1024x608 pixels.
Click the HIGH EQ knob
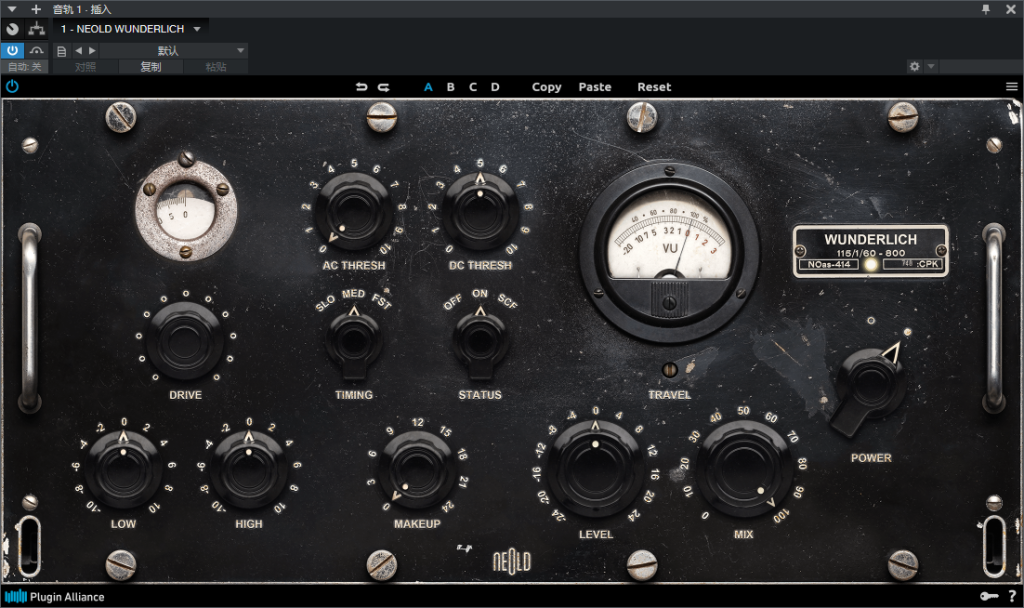click(x=249, y=470)
